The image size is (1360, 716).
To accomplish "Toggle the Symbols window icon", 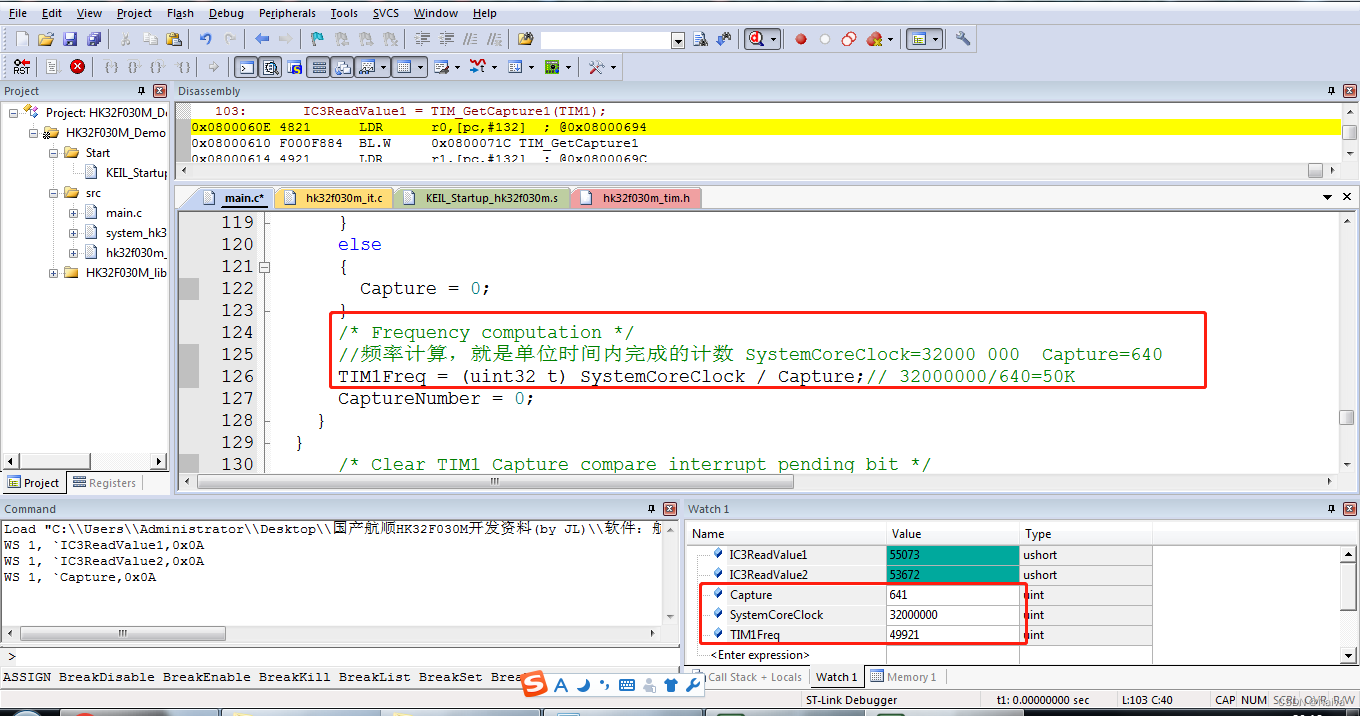I will coord(294,67).
